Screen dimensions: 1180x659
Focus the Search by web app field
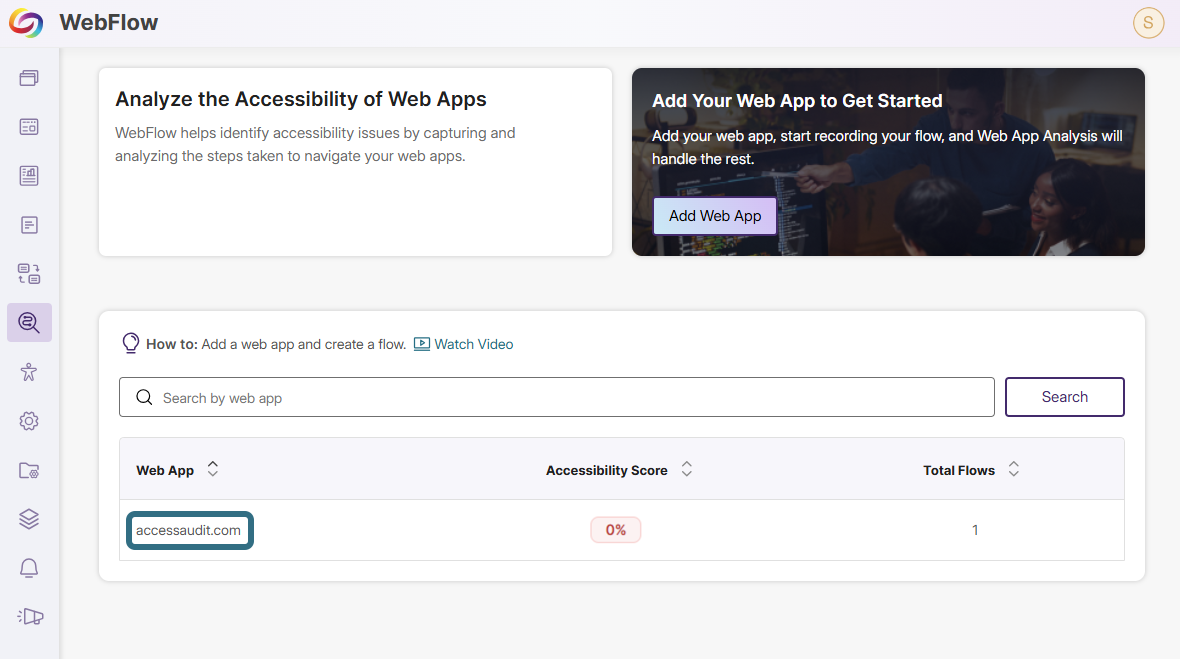click(x=557, y=397)
